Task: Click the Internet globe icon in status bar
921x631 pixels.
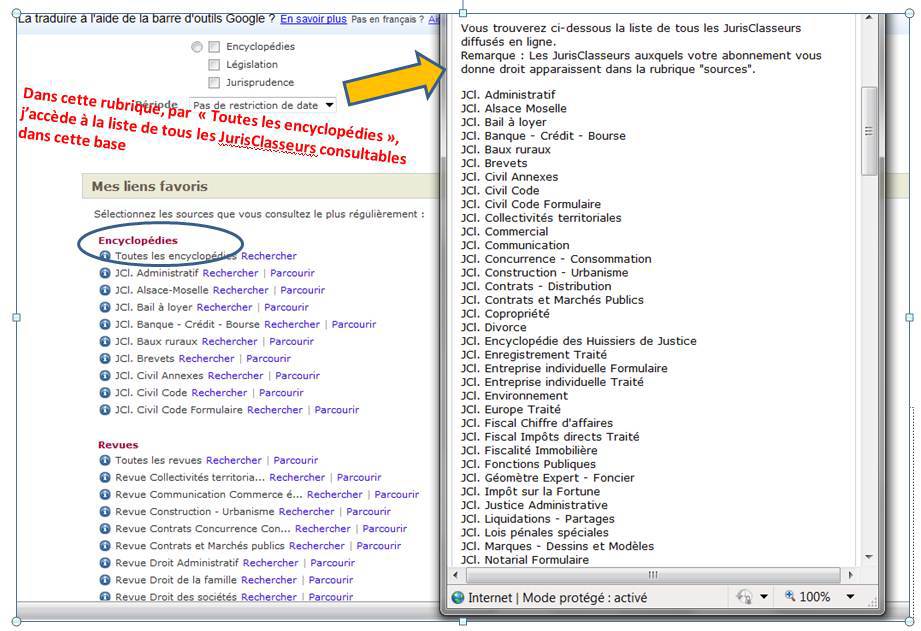Action: click(458, 597)
